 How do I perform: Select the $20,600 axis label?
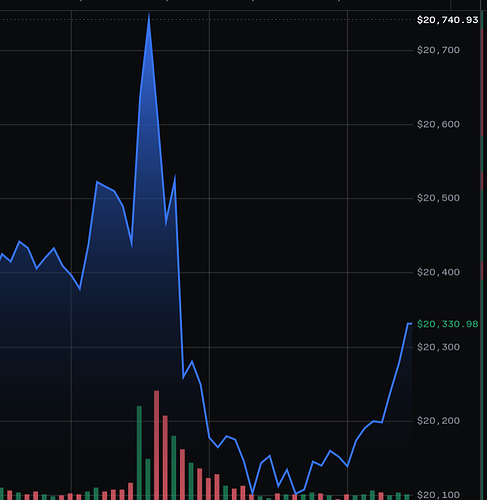(x=438, y=125)
